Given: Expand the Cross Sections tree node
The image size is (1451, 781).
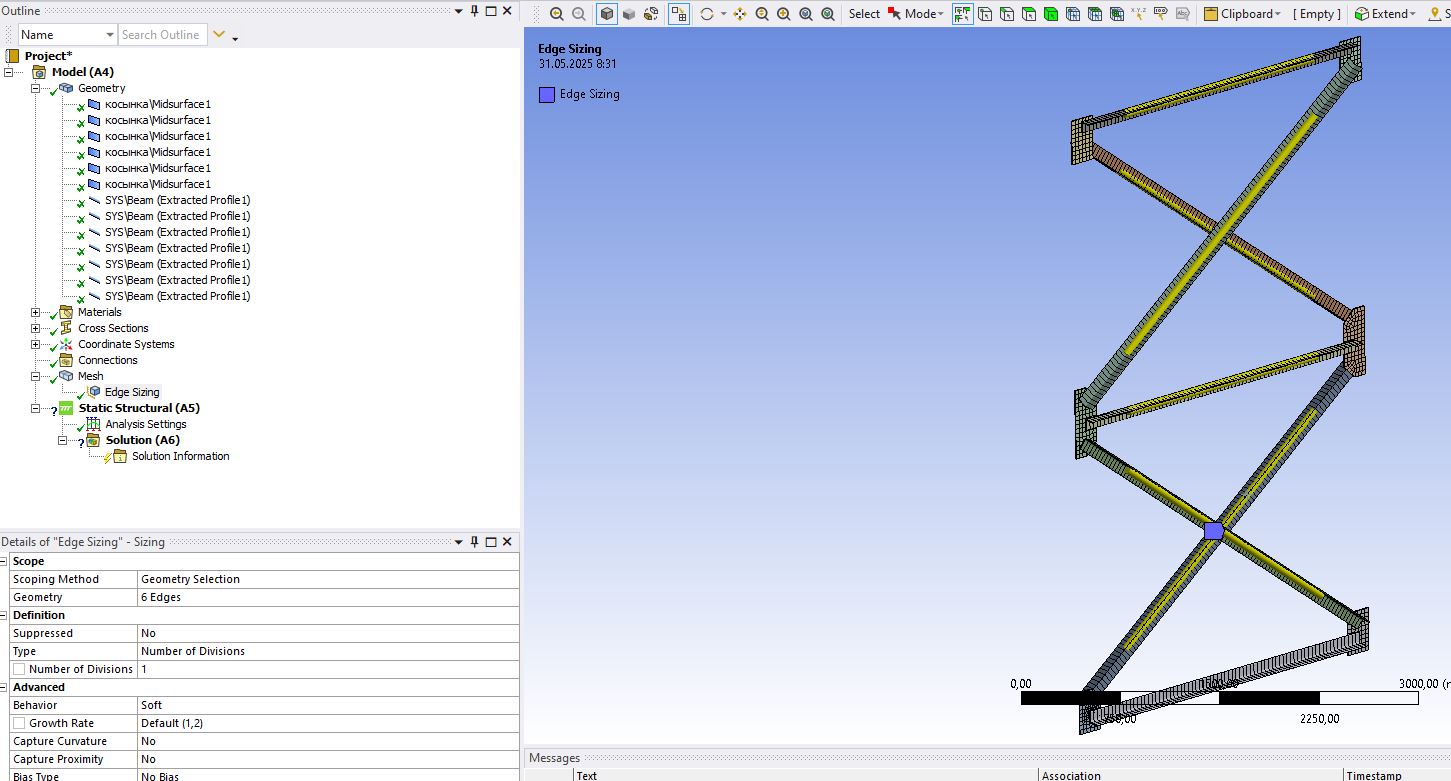Looking at the screenshot, I should click(36, 328).
